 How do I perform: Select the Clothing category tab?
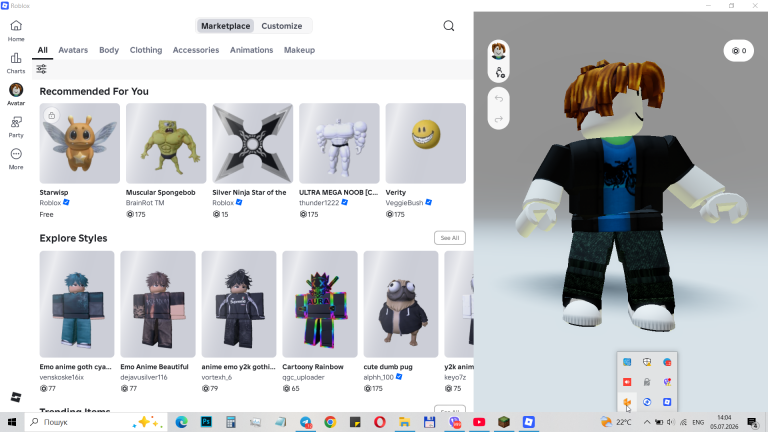(x=146, y=50)
